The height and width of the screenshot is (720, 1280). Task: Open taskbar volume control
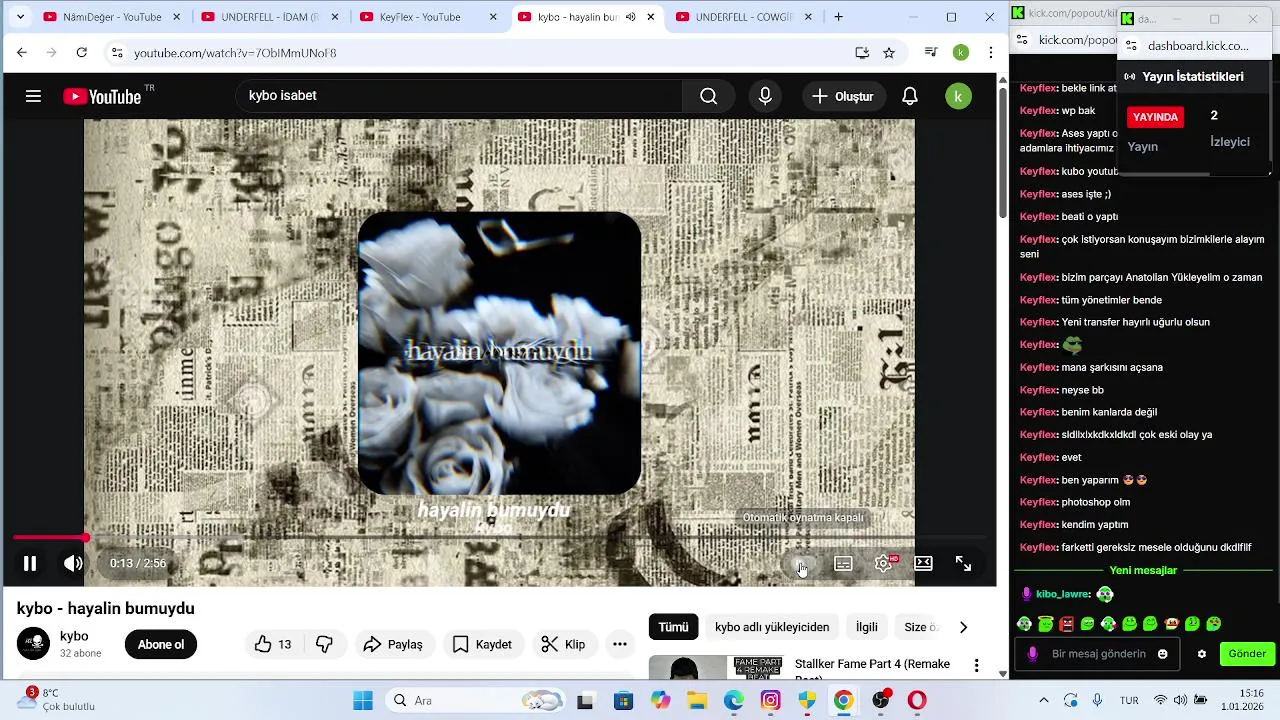pyautogui.click(x=1181, y=701)
